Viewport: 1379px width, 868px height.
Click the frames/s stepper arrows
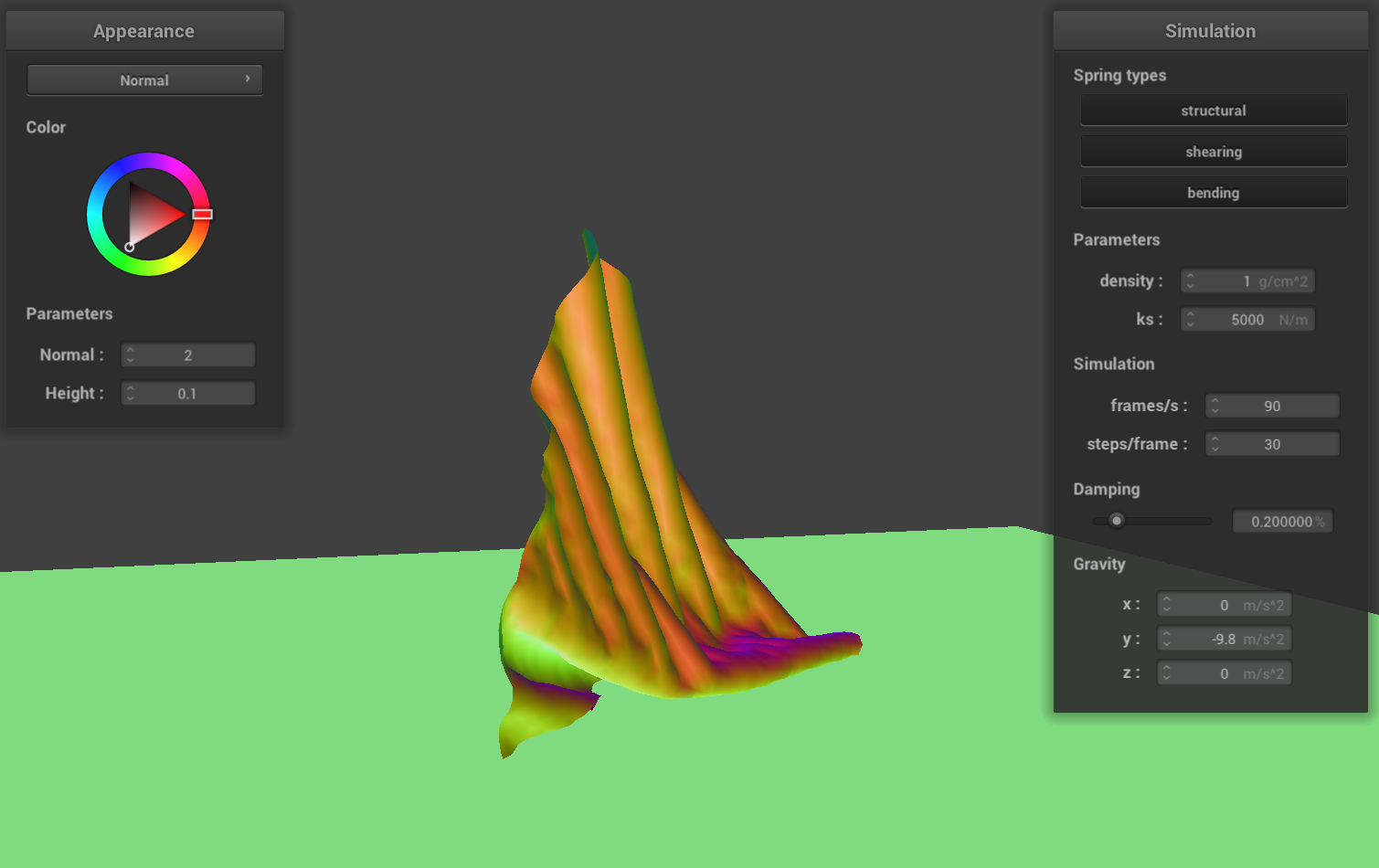coord(1215,406)
